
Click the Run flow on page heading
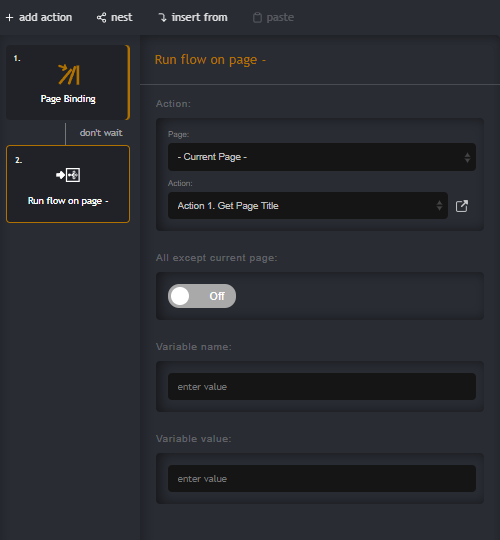click(210, 60)
